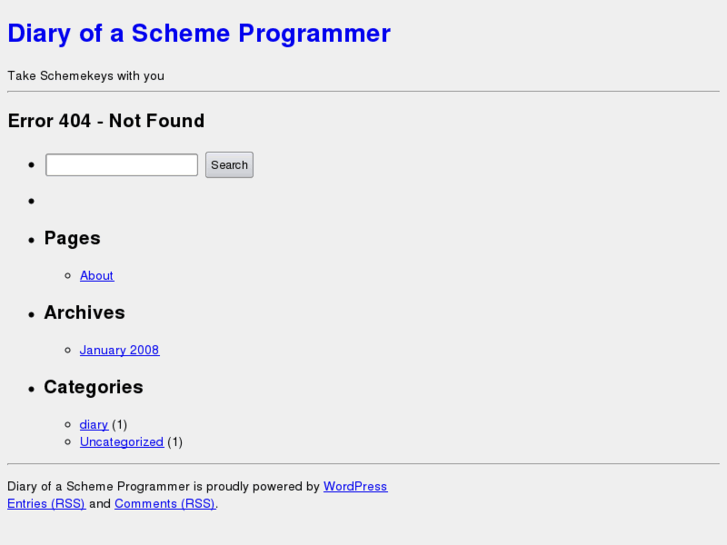Click the Pages sidebar heading

(x=72, y=238)
